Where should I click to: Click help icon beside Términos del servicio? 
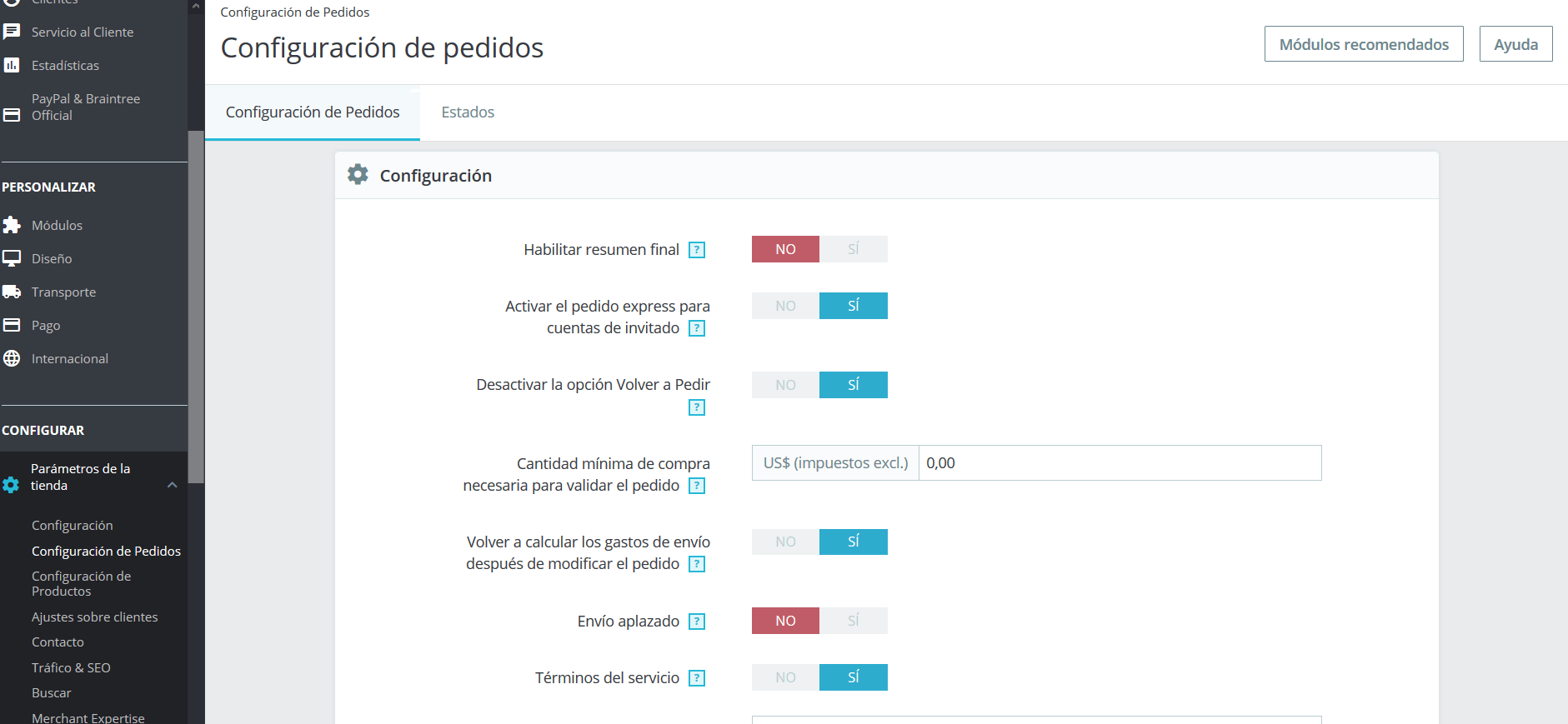point(697,678)
